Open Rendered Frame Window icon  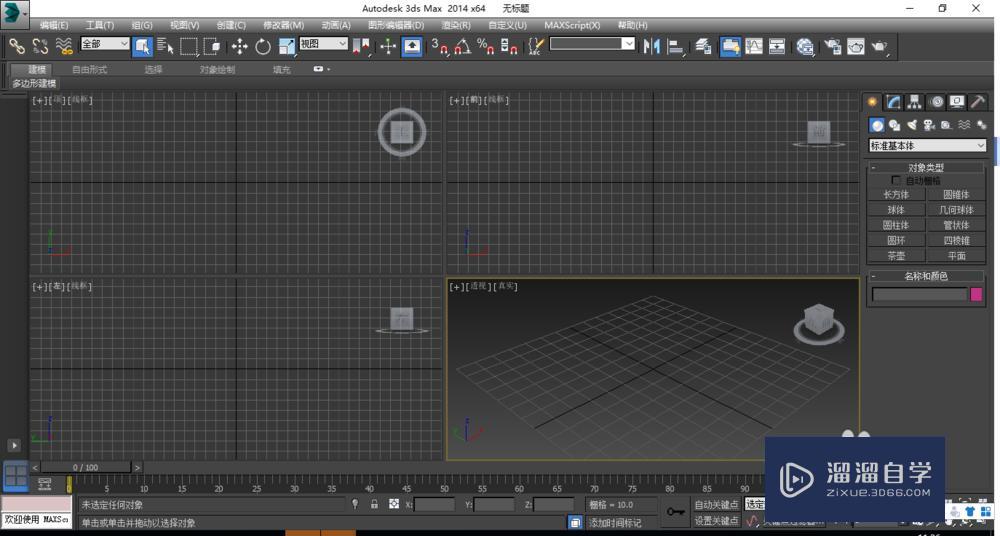point(856,46)
